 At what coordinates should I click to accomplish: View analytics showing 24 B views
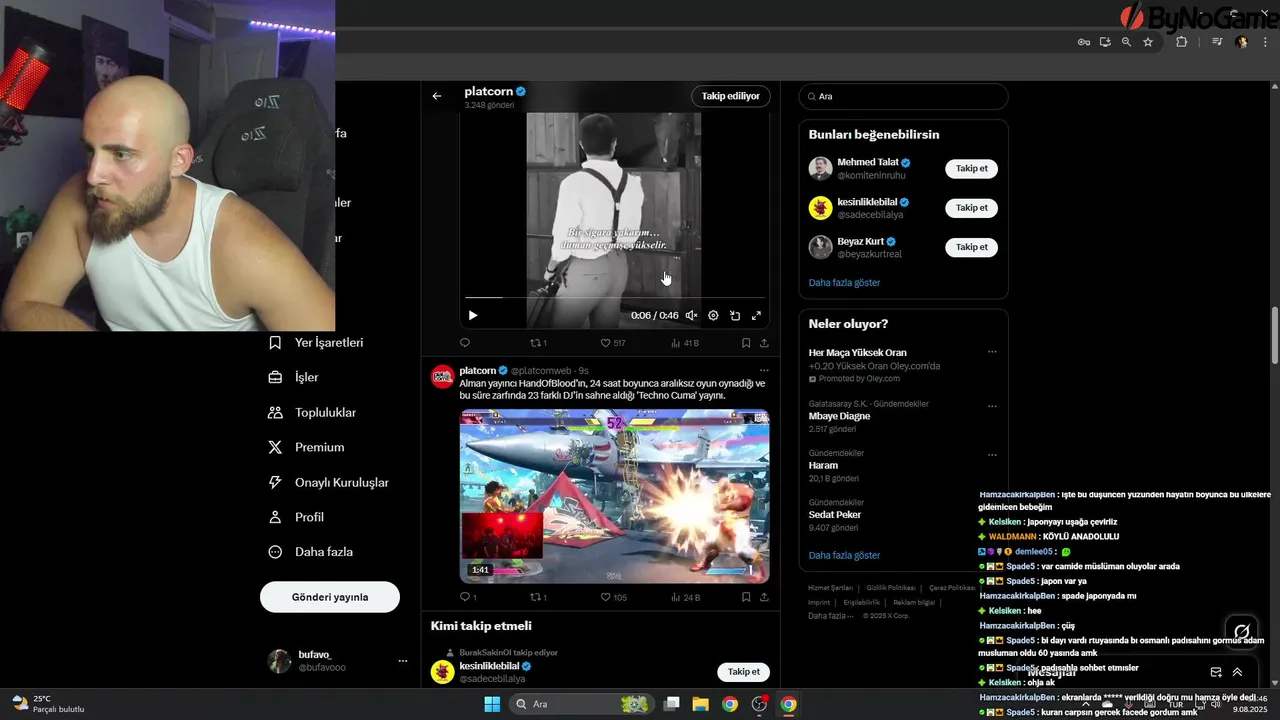point(684,597)
